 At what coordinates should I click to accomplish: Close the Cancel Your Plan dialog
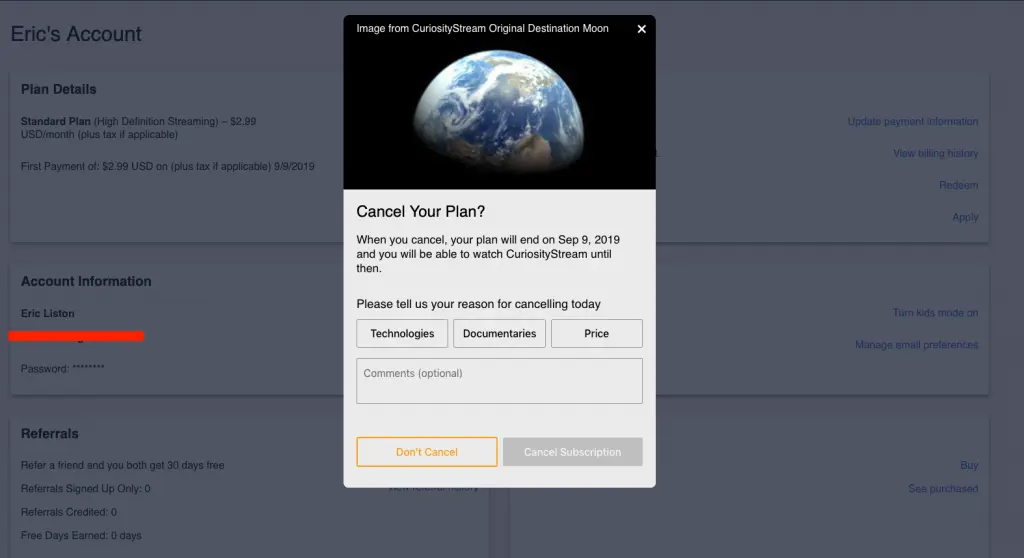641,29
